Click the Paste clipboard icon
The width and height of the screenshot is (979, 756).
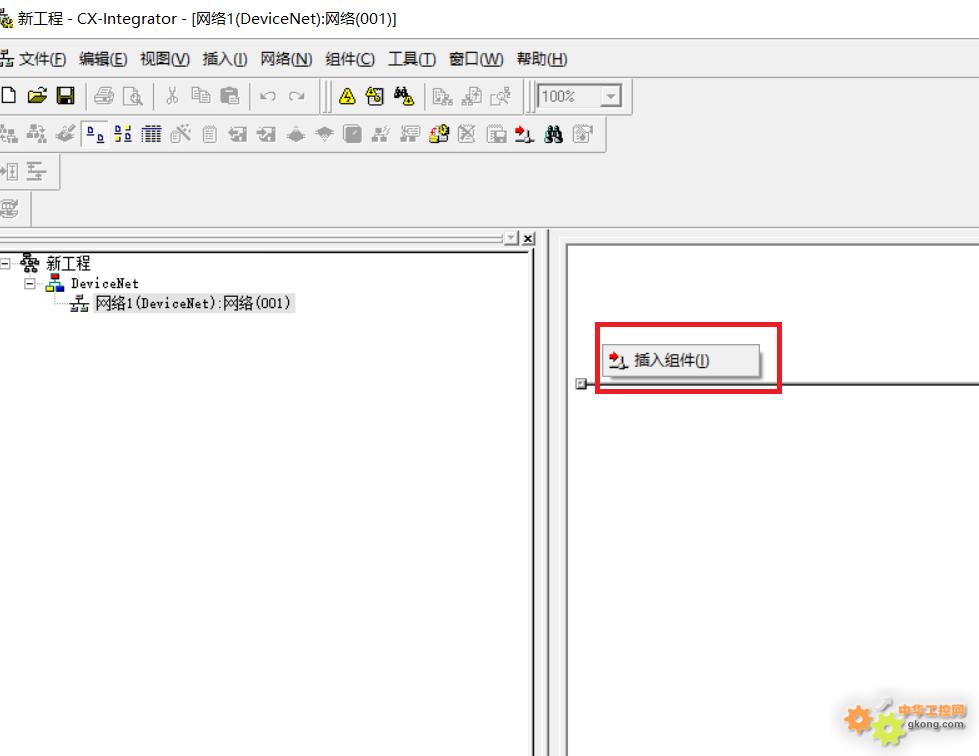[230, 96]
